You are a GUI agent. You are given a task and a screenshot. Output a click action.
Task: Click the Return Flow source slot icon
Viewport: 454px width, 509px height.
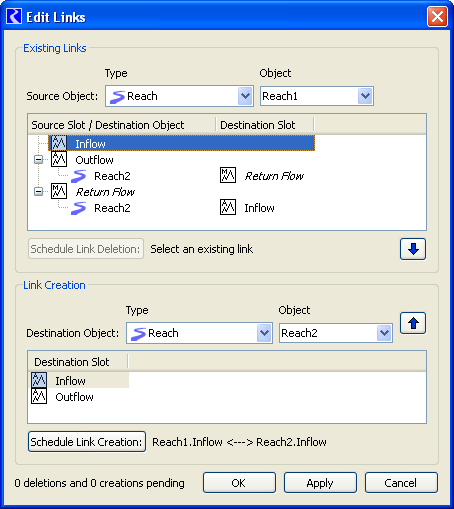59,191
